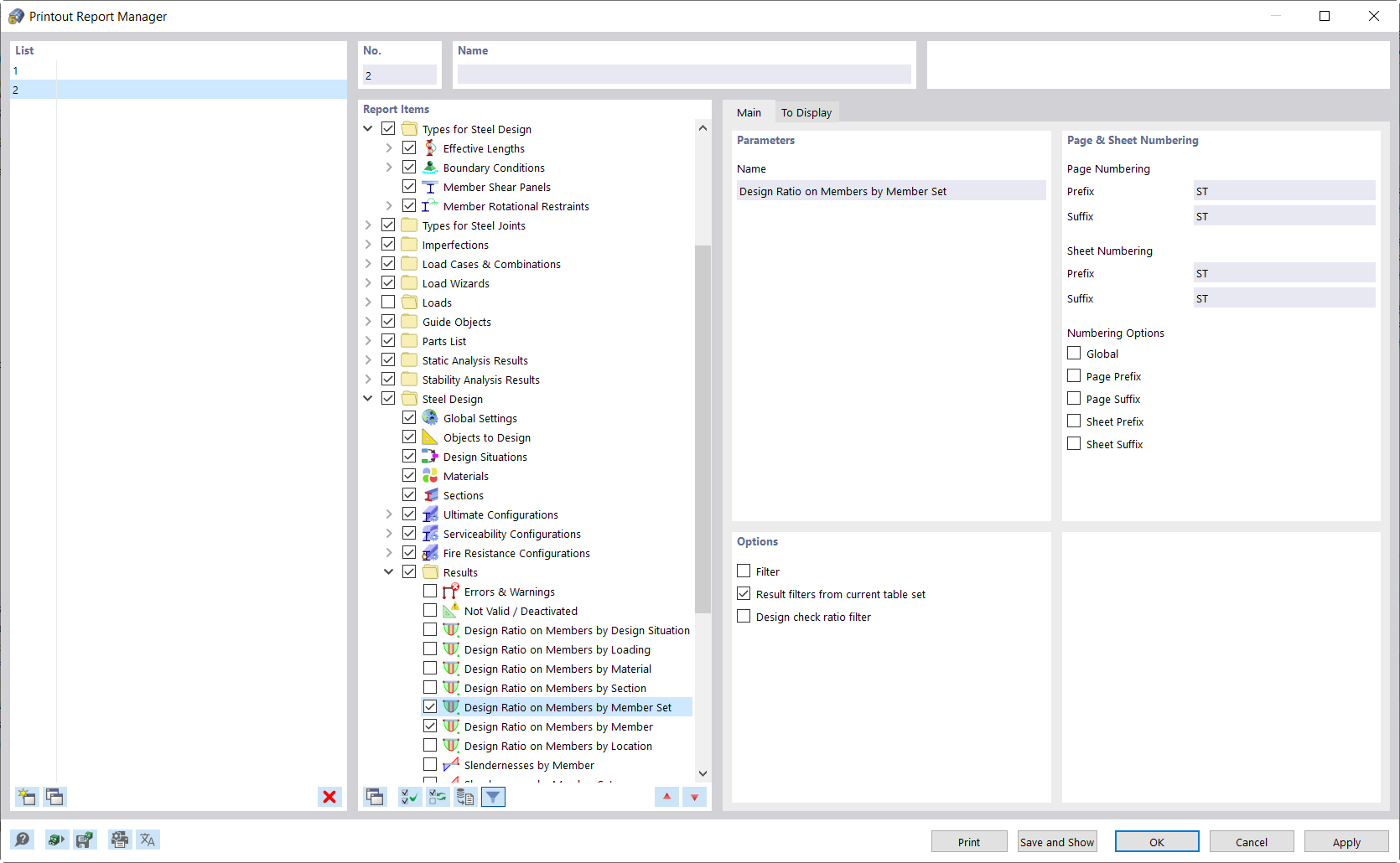The image size is (1400, 863).
Task: Collapse the Steel Design folder
Action: [x=368, y=398]
